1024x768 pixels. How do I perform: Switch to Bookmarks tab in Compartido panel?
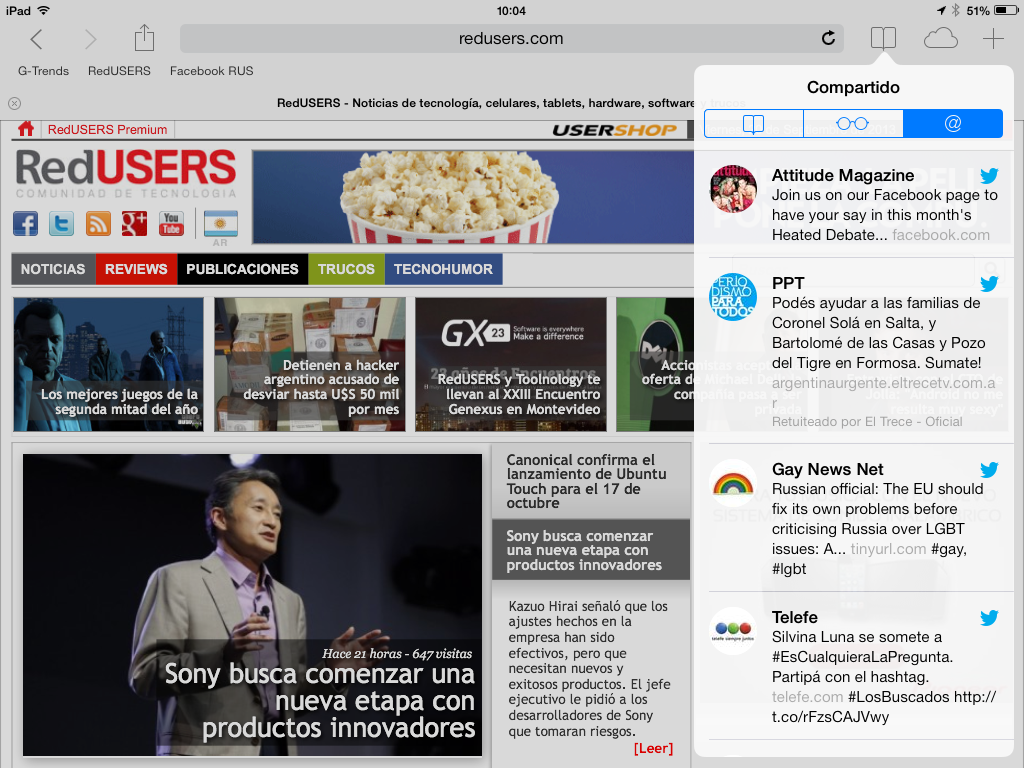(x=754, y=123)
